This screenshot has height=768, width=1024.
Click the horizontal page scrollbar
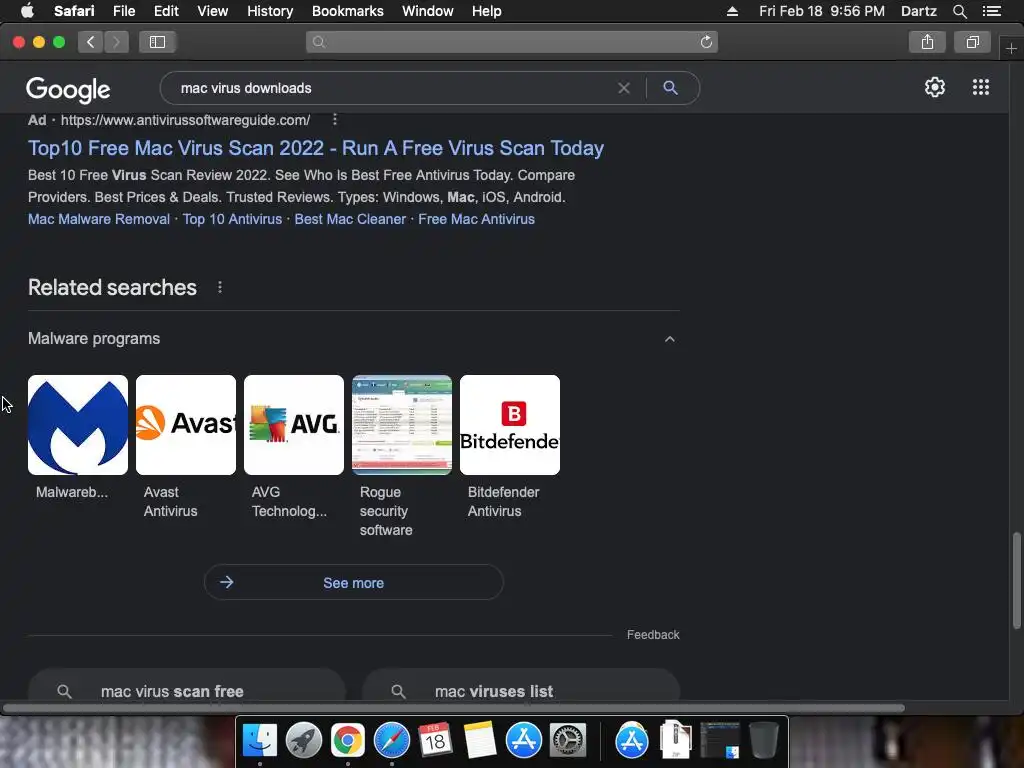(453, 708)
